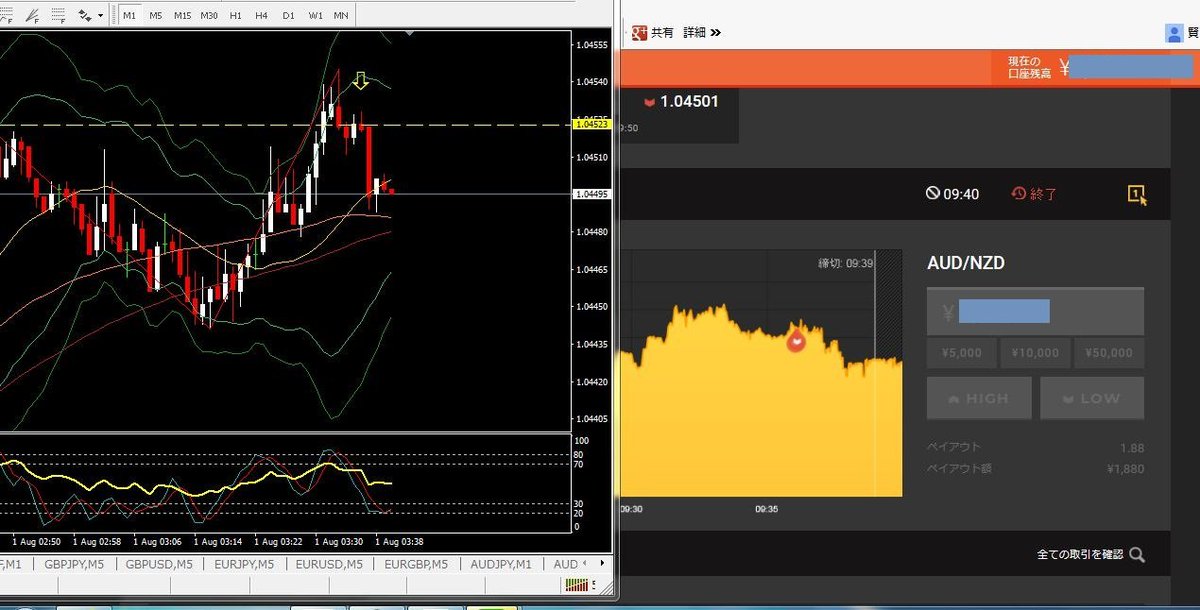Select the Andrews pitchfork drawing tool
This screenshot has width=1200, height=610.
click(x=30, y=16)
